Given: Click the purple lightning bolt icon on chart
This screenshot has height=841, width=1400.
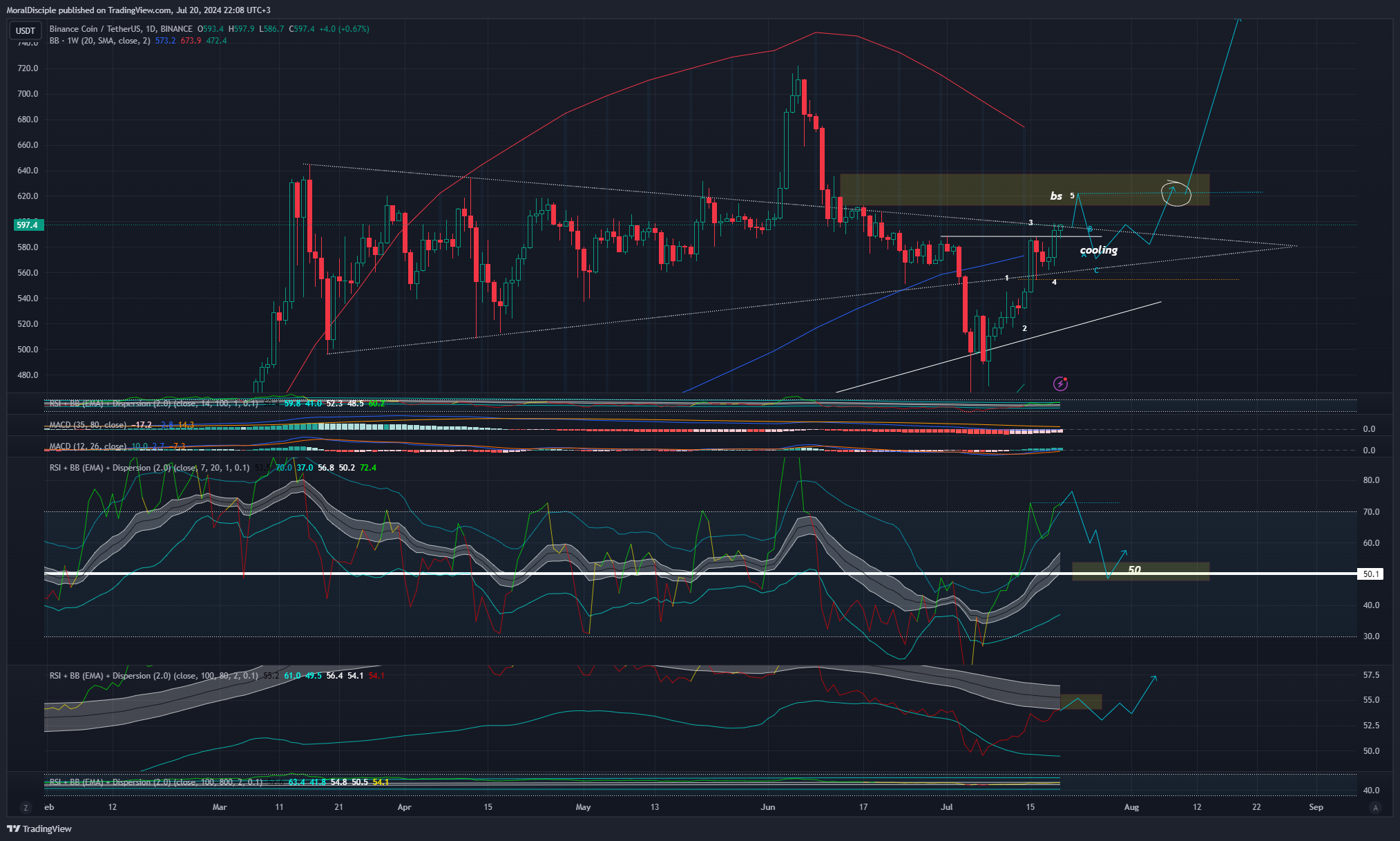Looking at the screenshot, I should 1060,384.
